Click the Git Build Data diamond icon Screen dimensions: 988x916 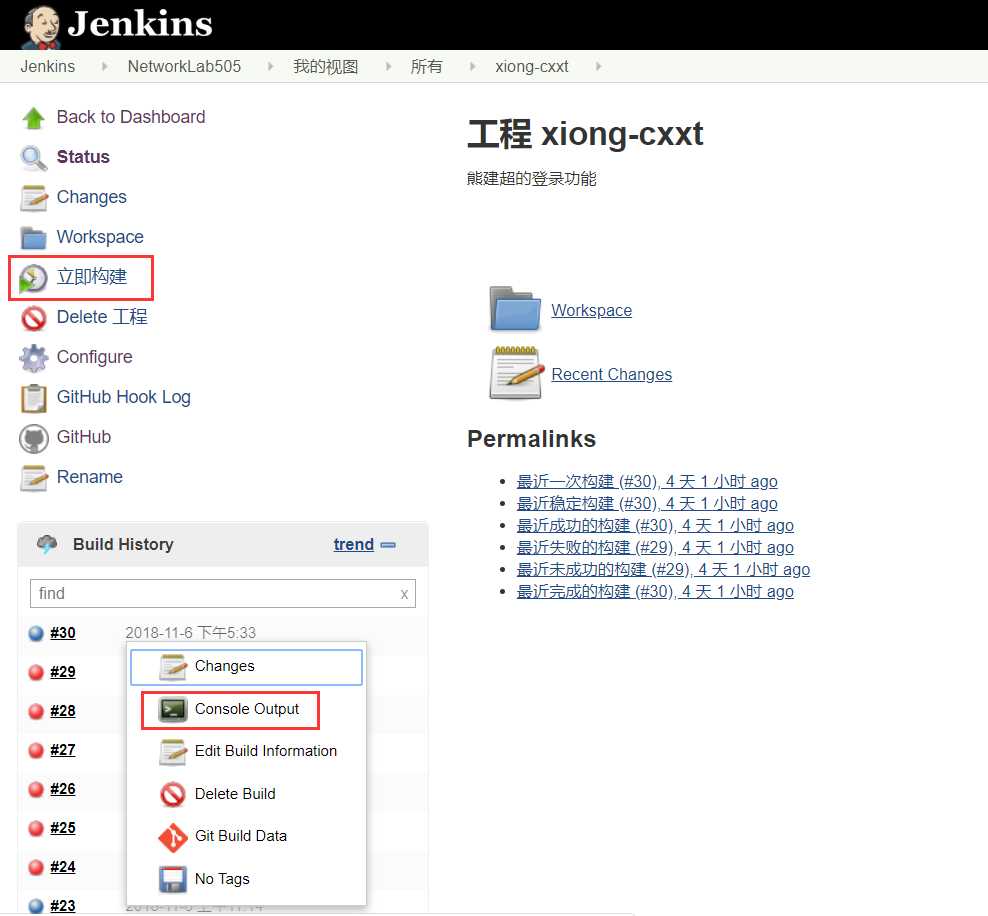(x=173, y=837)
